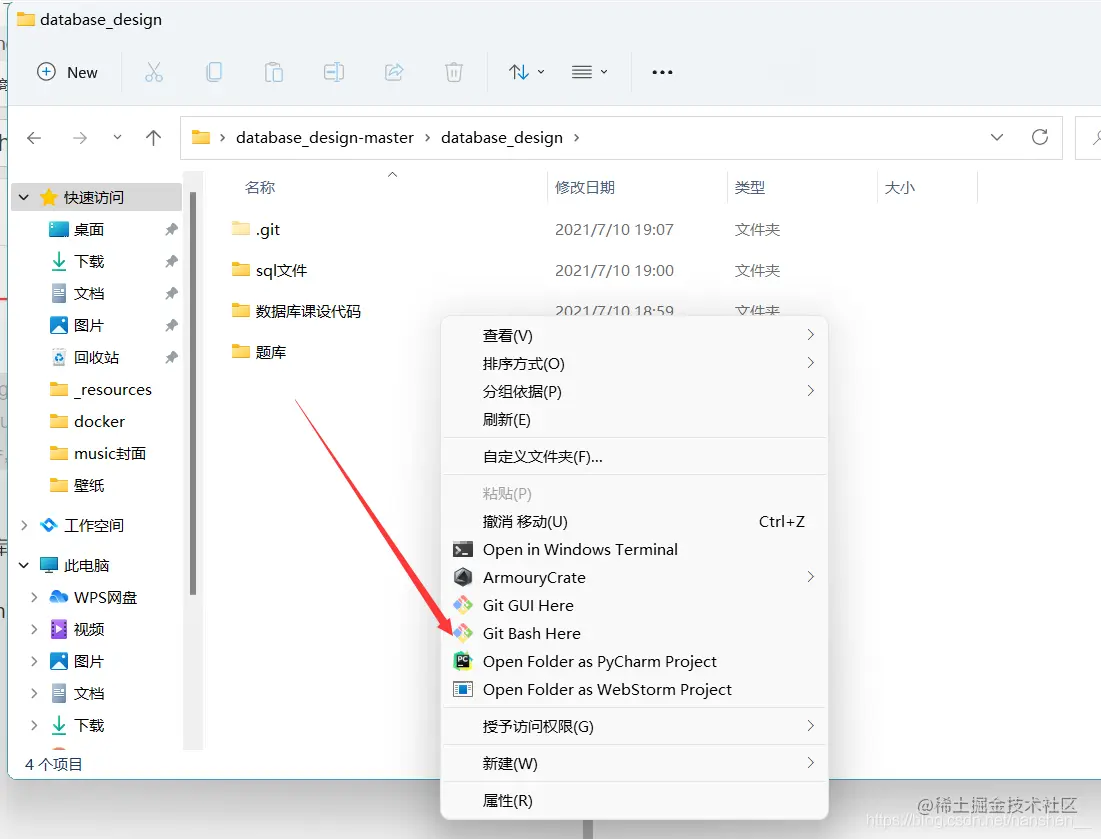Choose 属性(R) in context menu
The width and height of the screenshot is (1101, 839).
(634, 800)
